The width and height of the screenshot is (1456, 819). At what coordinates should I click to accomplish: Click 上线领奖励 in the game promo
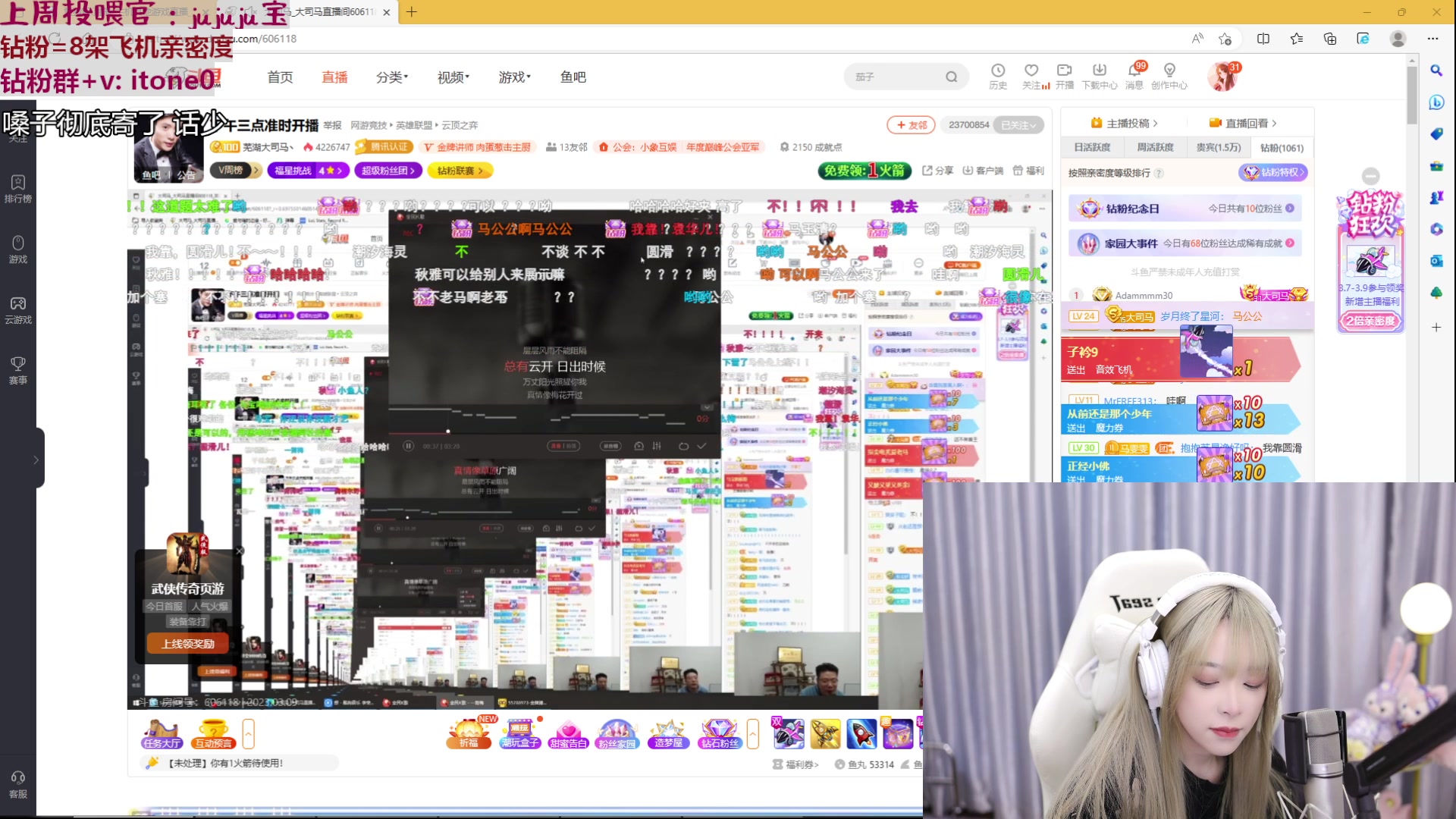click(187, 642)
